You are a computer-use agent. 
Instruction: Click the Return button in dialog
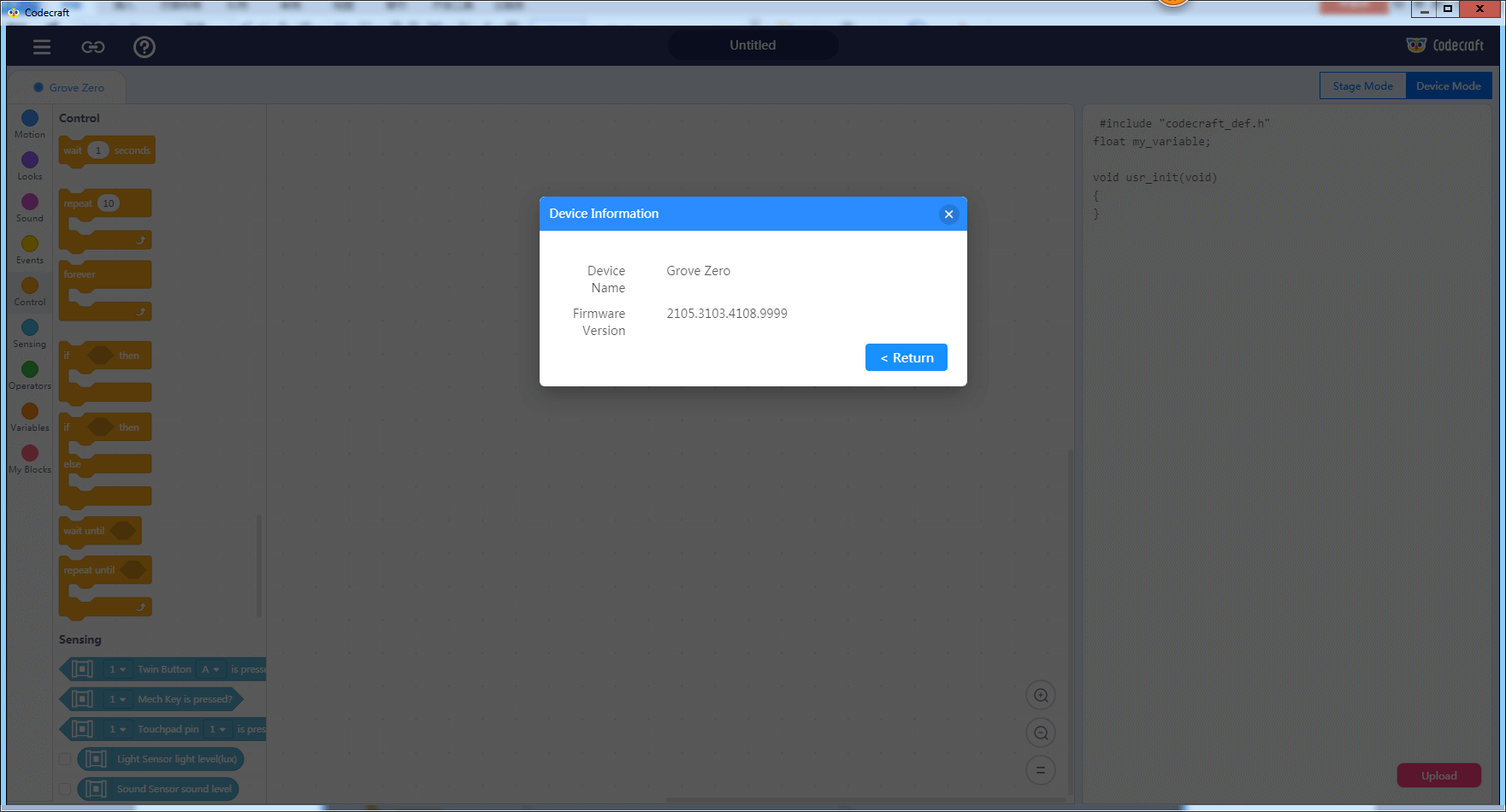click(x=907, y=357)
